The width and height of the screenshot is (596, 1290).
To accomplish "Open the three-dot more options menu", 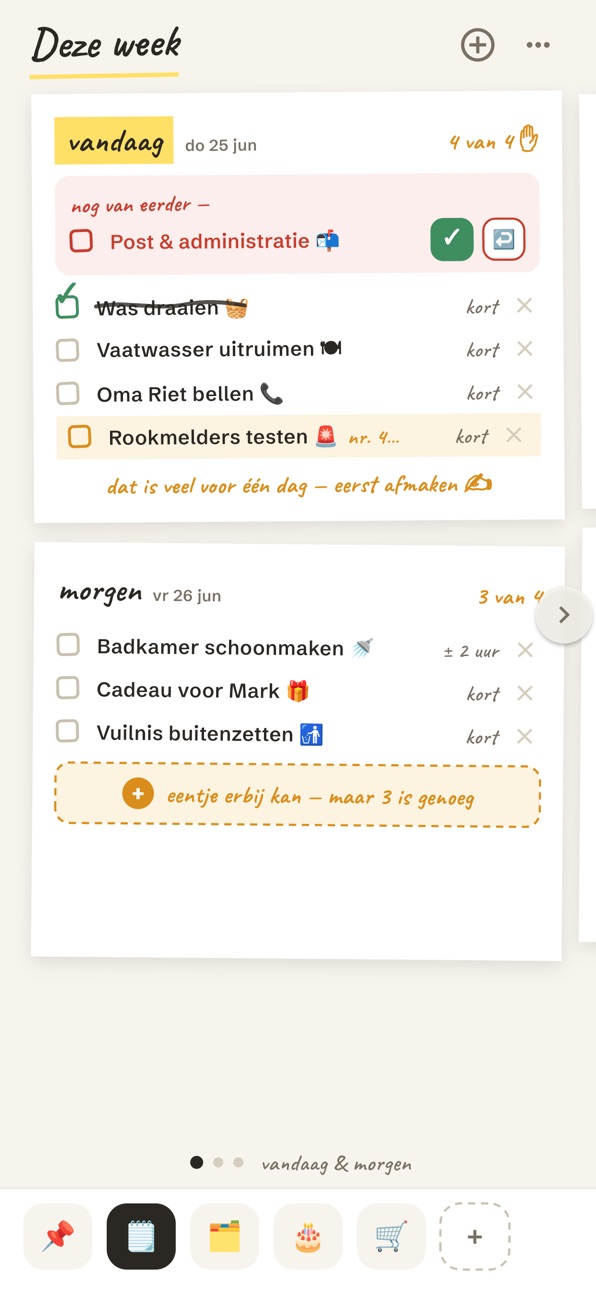I will tap(538, 45).
